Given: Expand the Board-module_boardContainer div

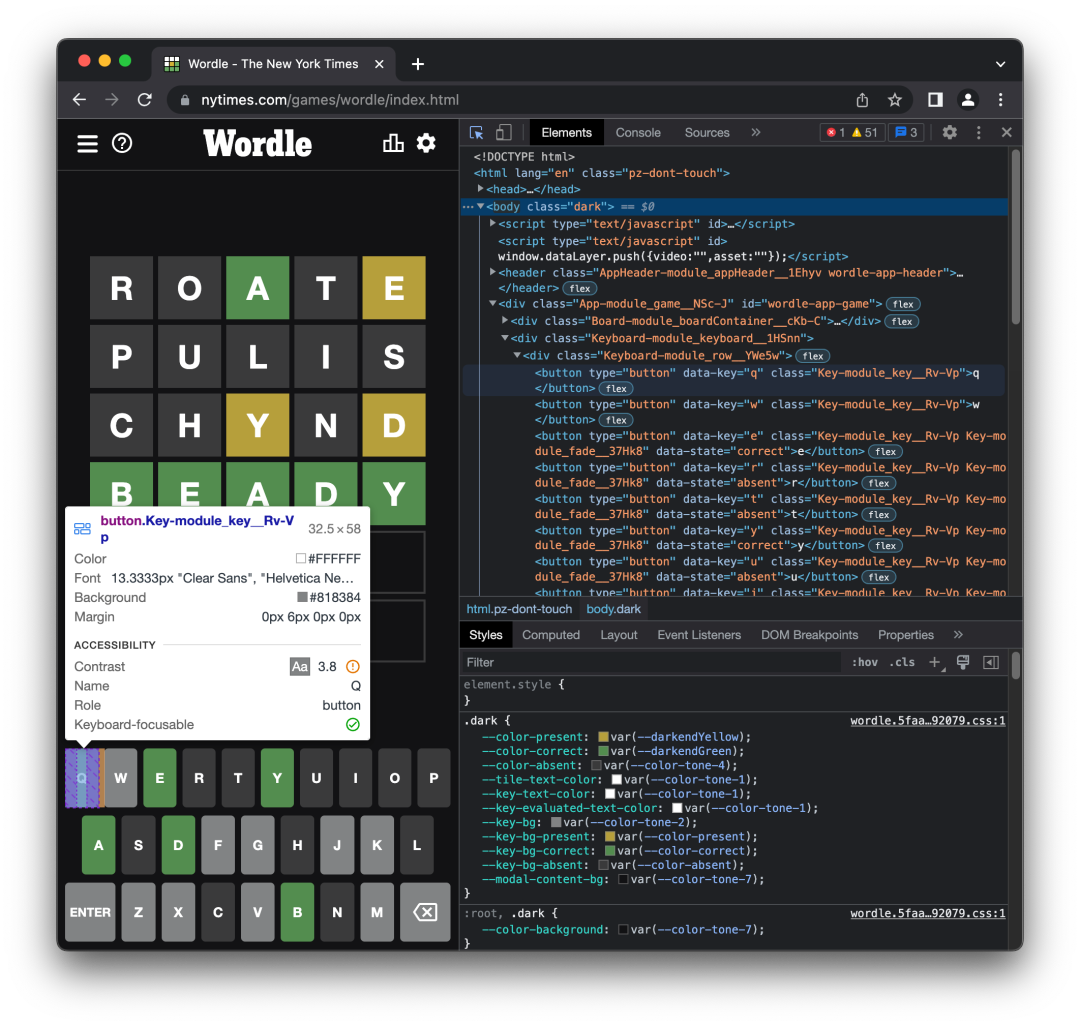Looking at the screenshot, I should click(505, 321).
